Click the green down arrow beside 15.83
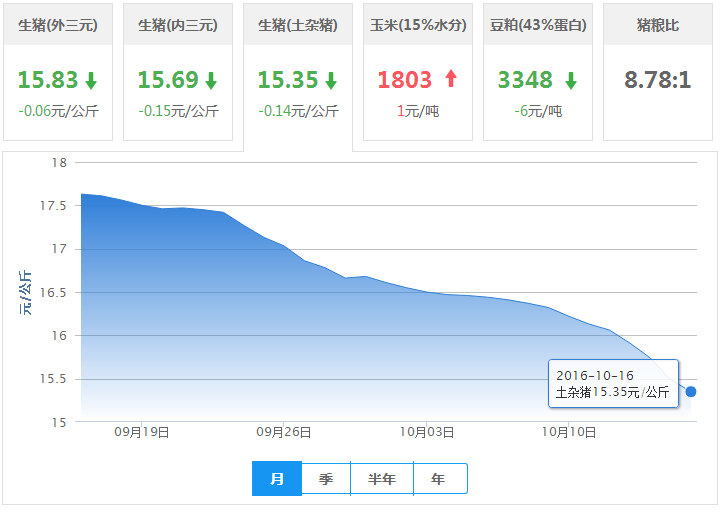 tap(91, 80)
